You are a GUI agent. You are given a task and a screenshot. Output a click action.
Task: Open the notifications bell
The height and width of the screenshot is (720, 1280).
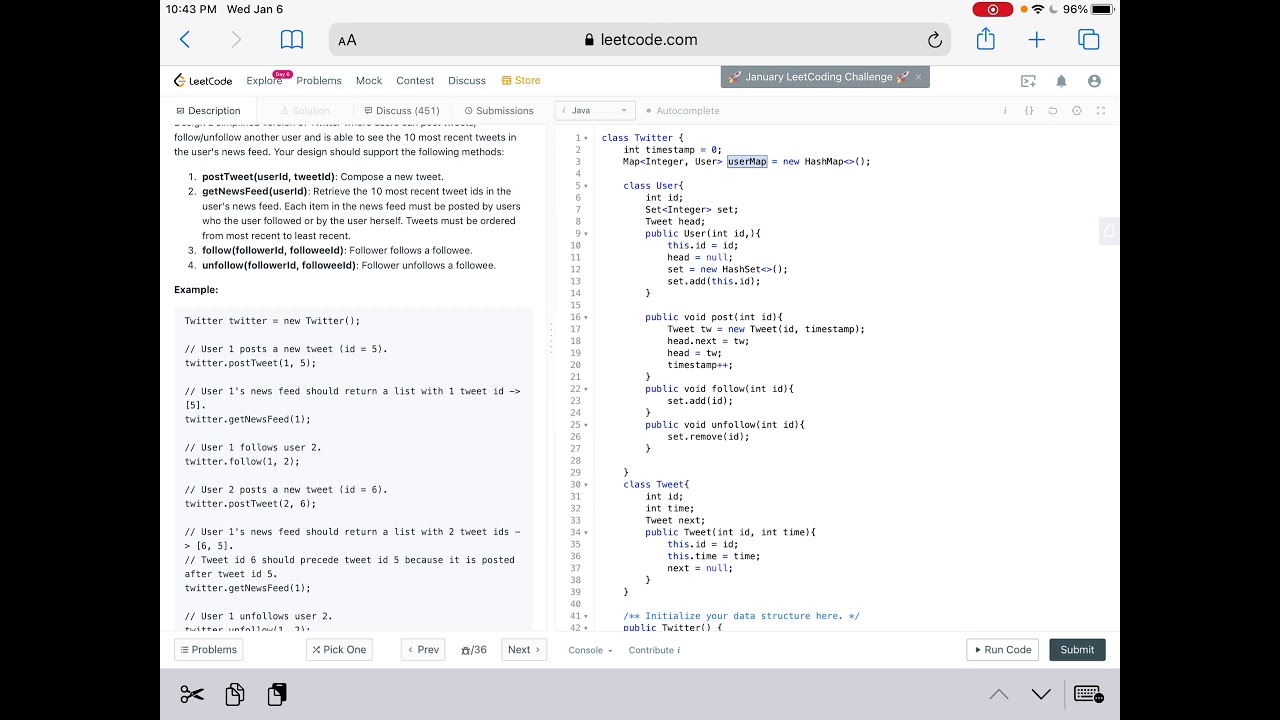tap(1061, 81)
